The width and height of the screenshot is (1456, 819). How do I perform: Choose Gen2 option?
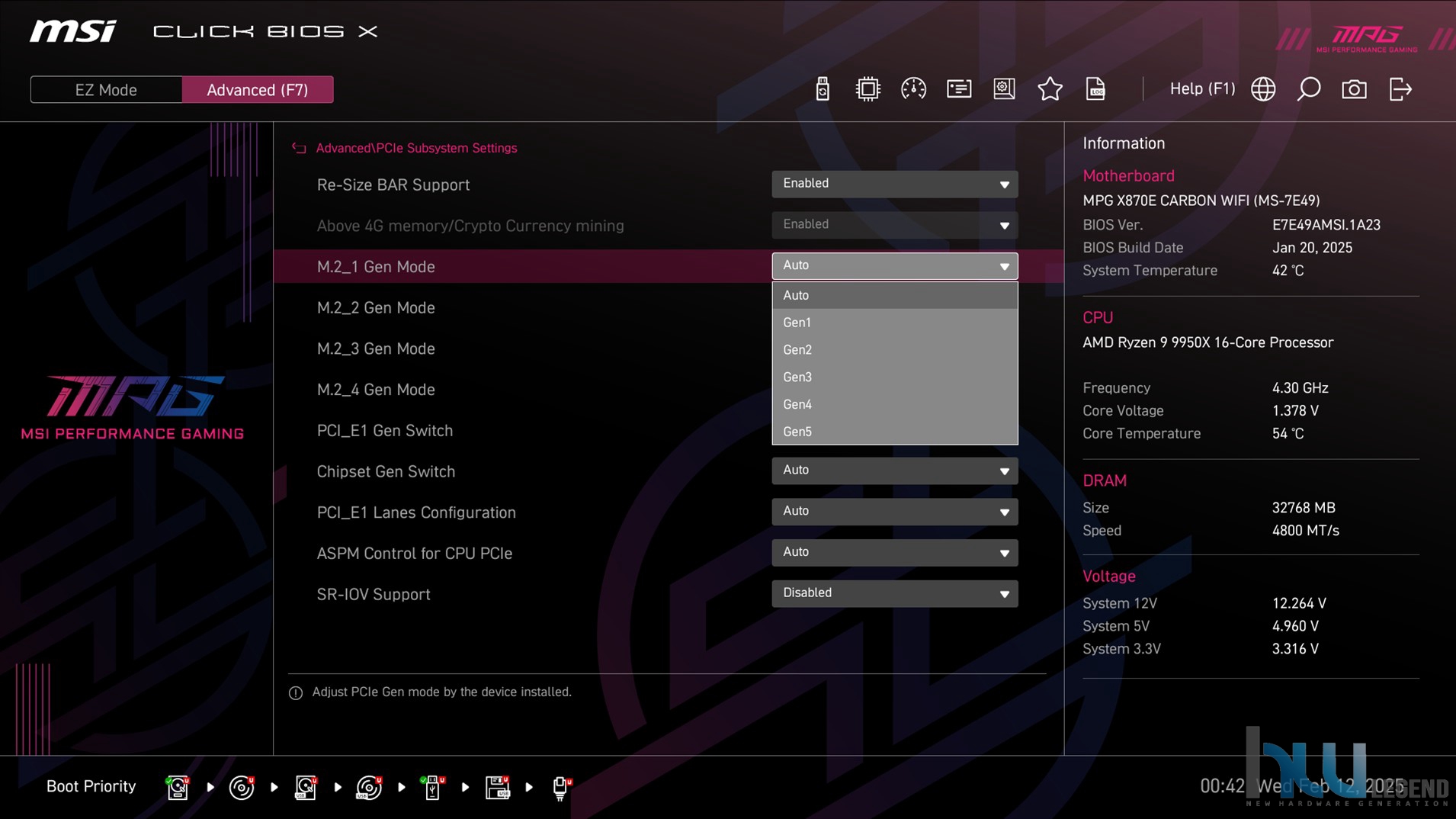point(894,350)
